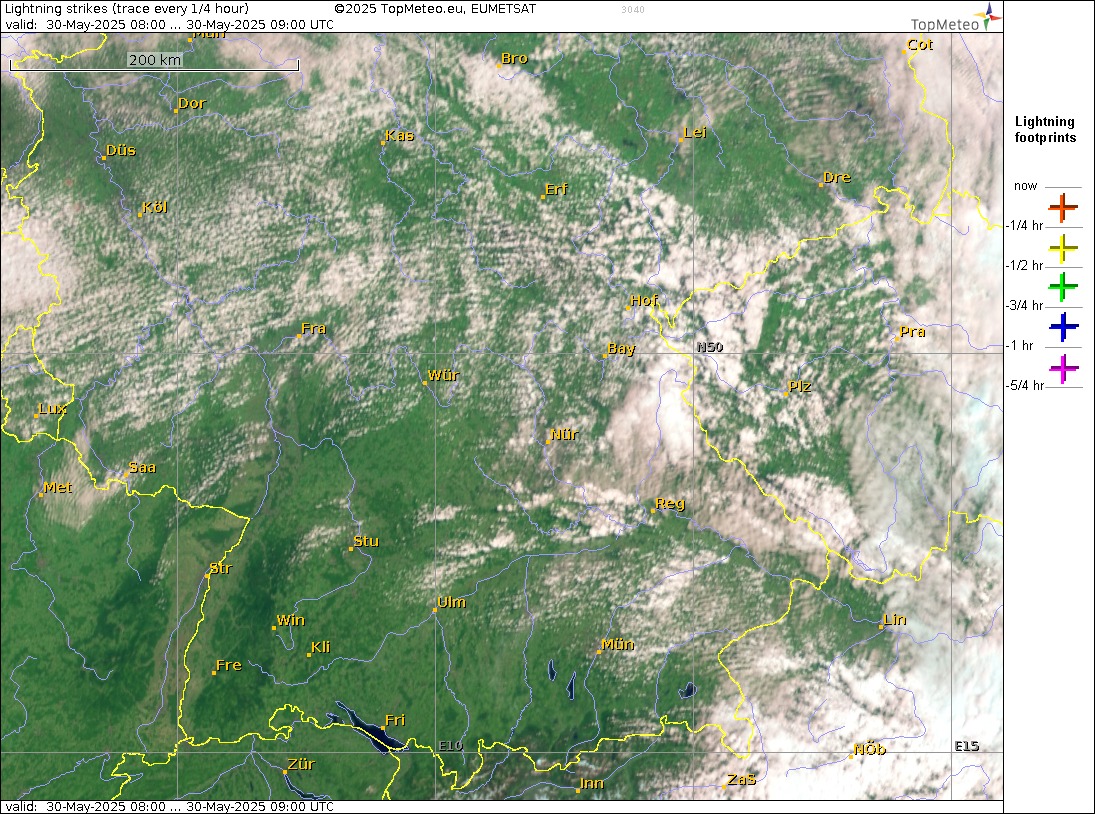
Task: Click the 'valid:' time range in the footer
Action: [169, 806]
